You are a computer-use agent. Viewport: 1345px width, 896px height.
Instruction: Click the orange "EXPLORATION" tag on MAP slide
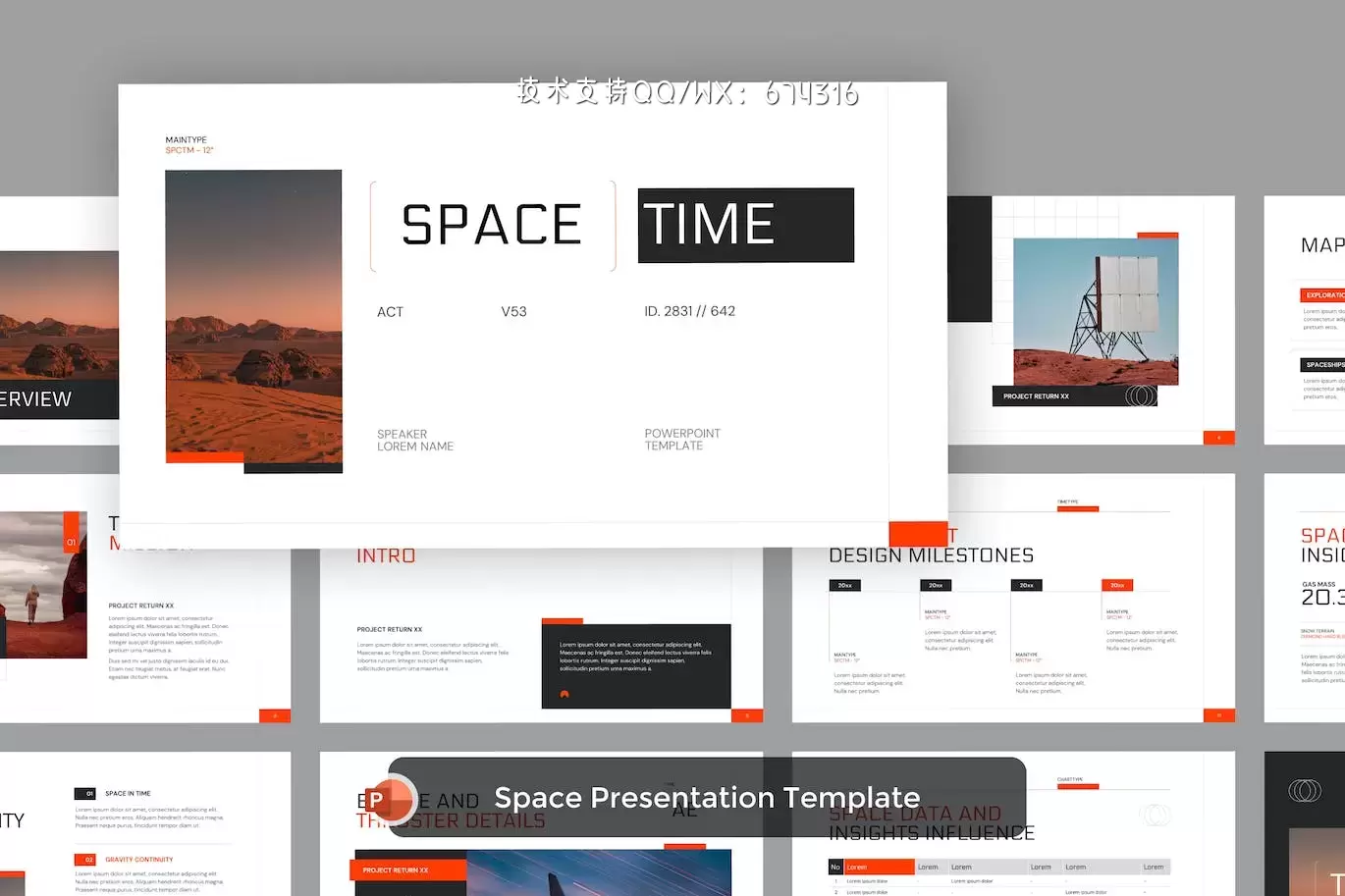(1322, 295)
